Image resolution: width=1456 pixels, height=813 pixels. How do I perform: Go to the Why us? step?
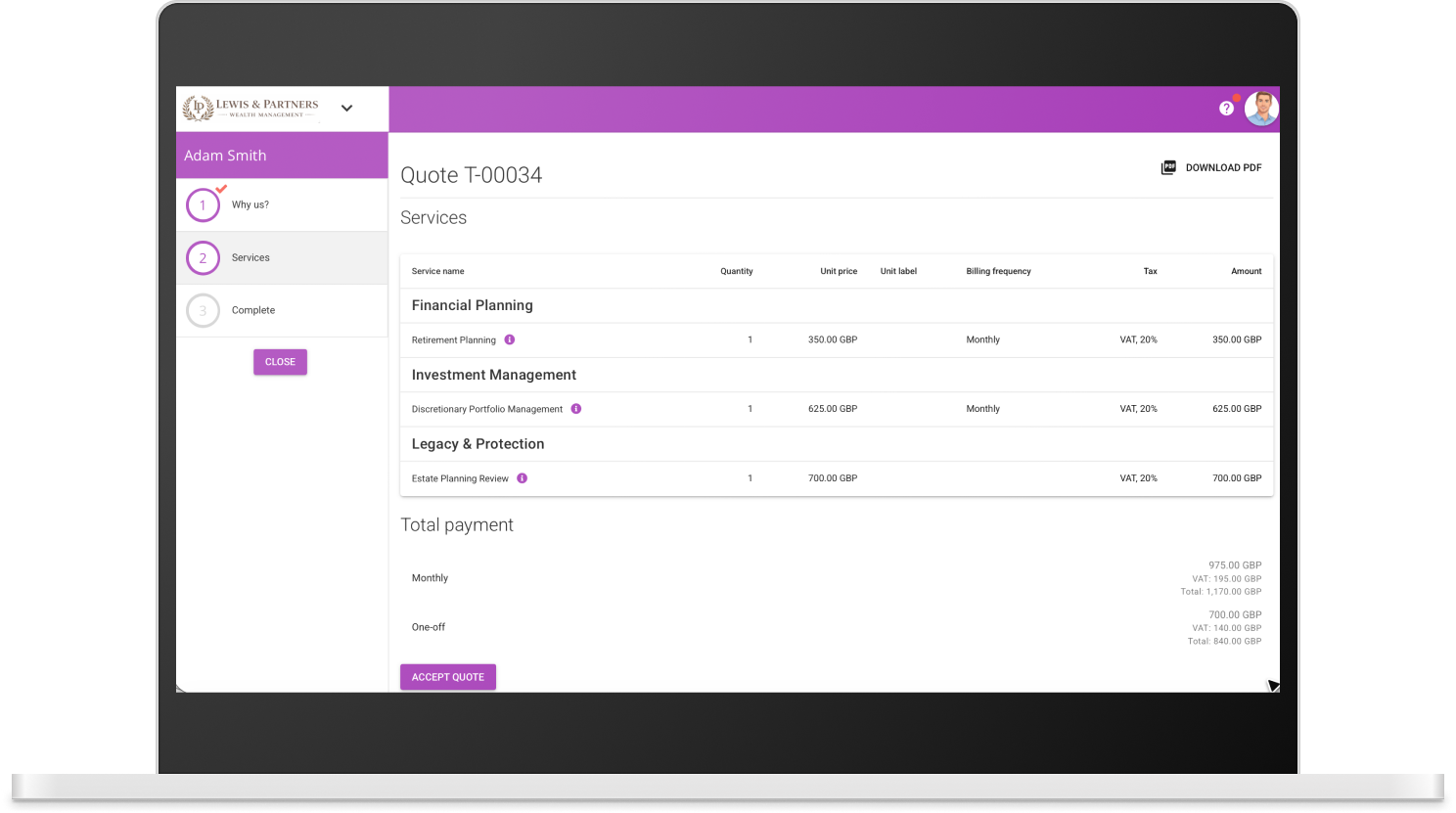(x=250, y=204)
